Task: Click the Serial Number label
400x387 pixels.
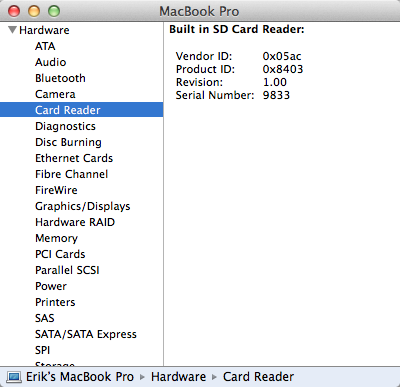Action: (x=215, y=95)
